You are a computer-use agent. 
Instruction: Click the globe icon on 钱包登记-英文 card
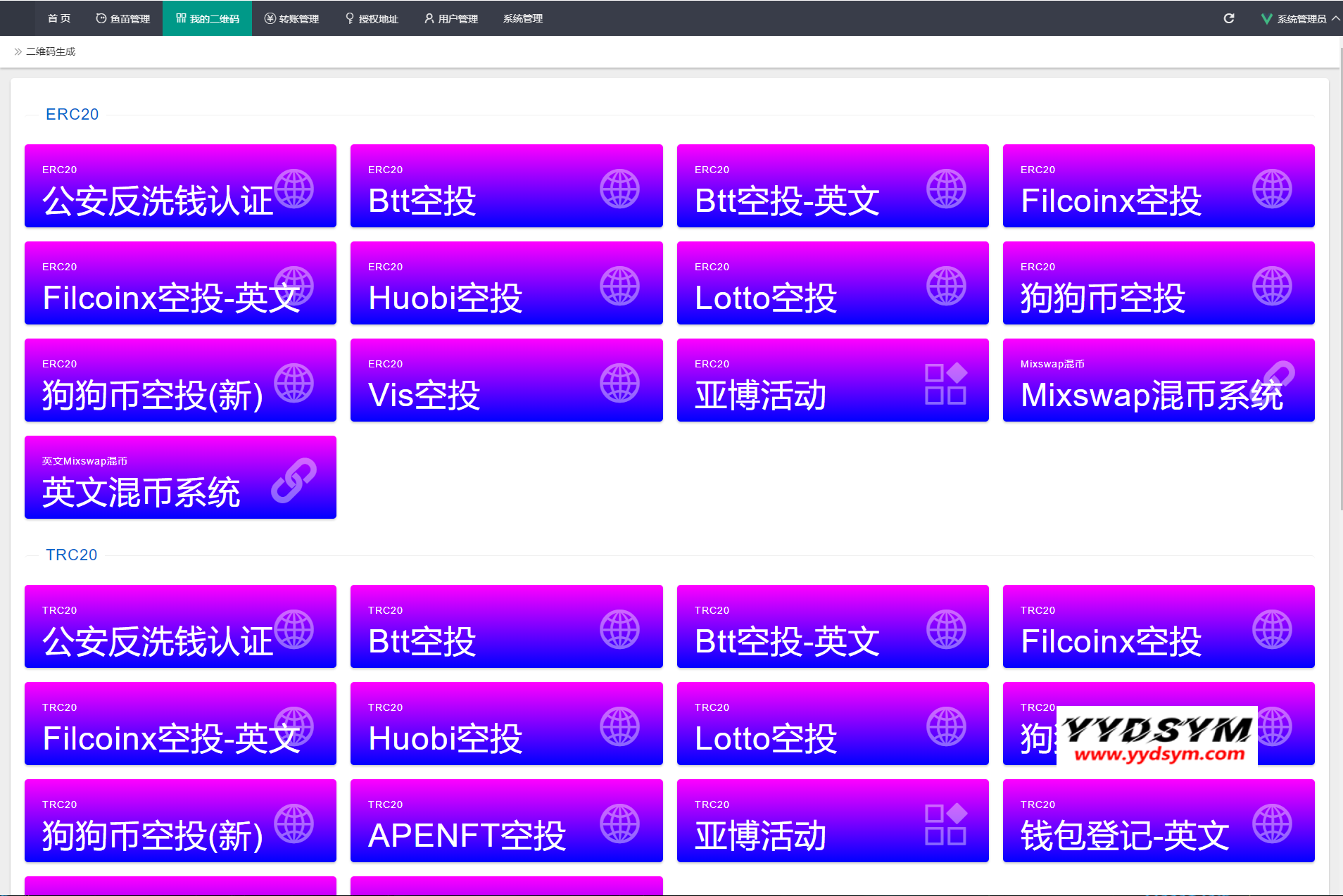(1272, 824)
